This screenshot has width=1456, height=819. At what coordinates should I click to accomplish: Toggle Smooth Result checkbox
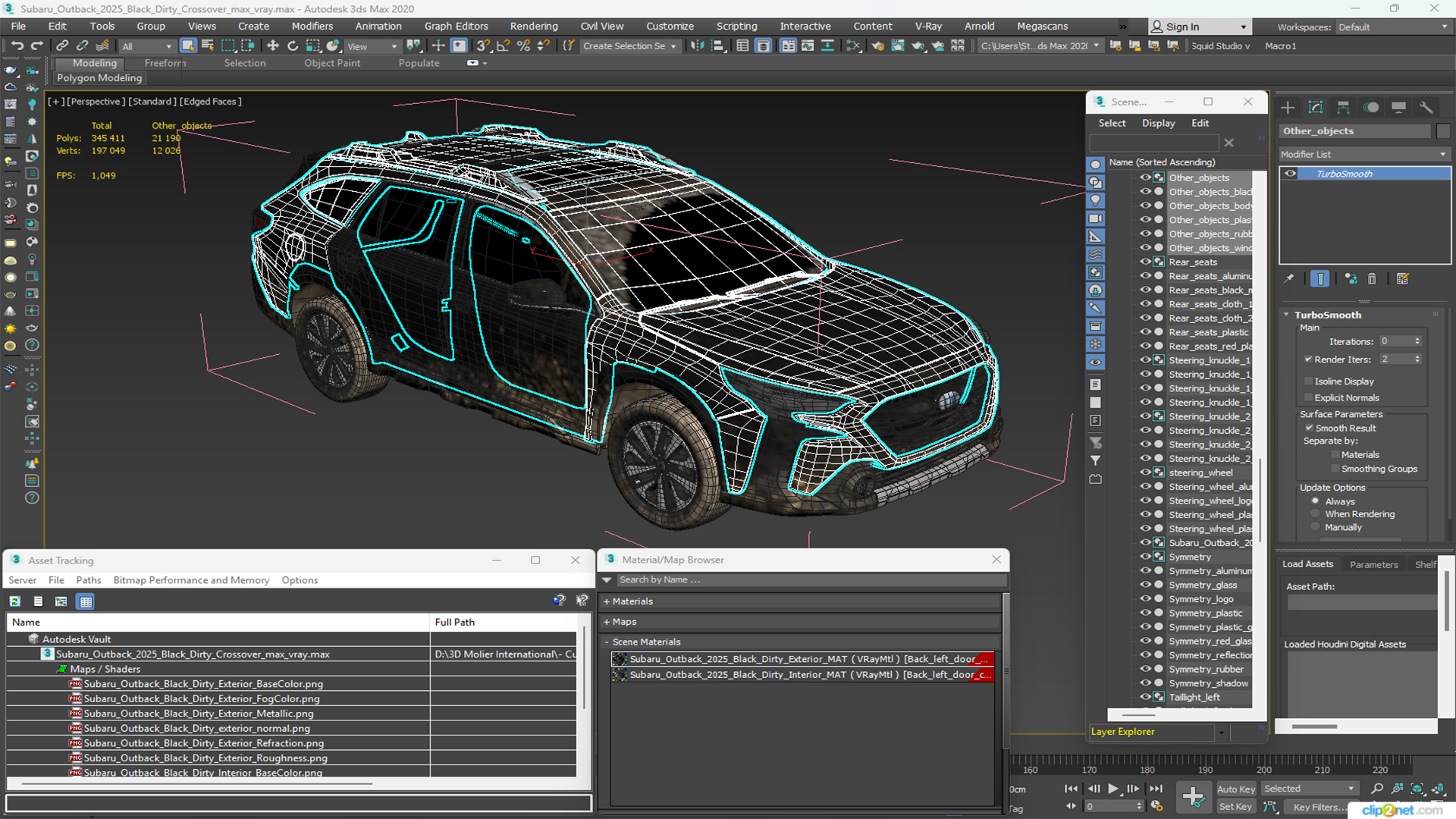click(1309, 428)
